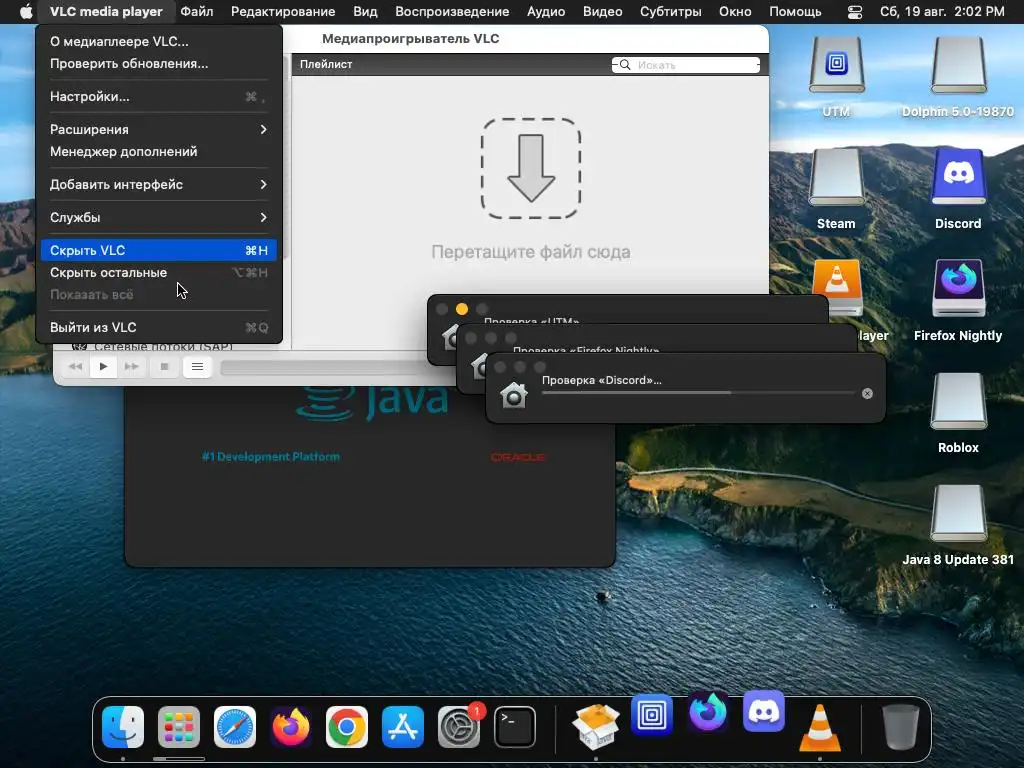This screenshot has width=1024, height=768.
Task: Open the Субтитры menu
Action: pyautogui.click(x=671, y=11)
